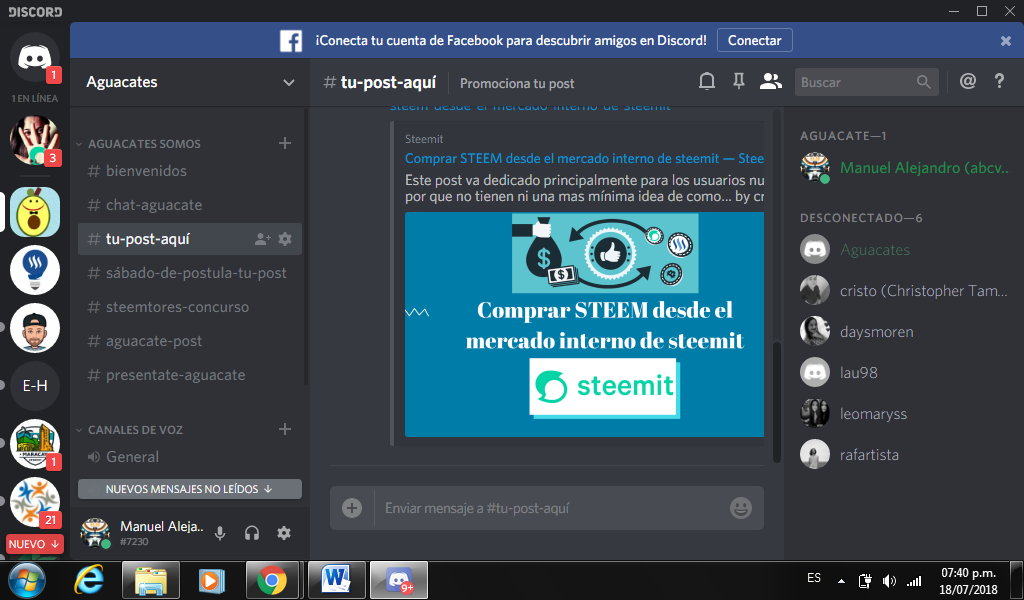Click the notification bell icon

[707, 81]
